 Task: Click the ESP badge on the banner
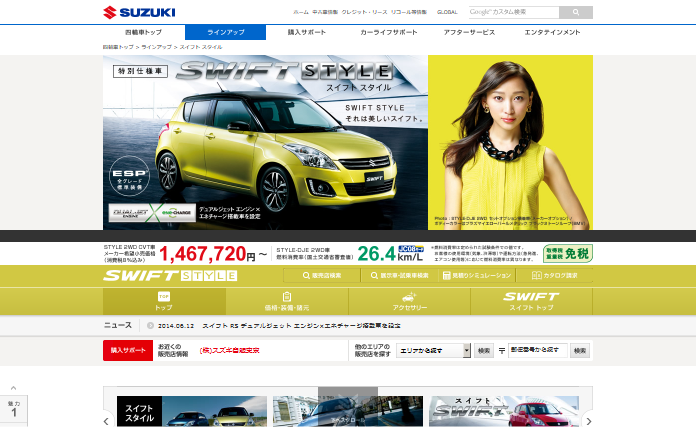(129, 176)
